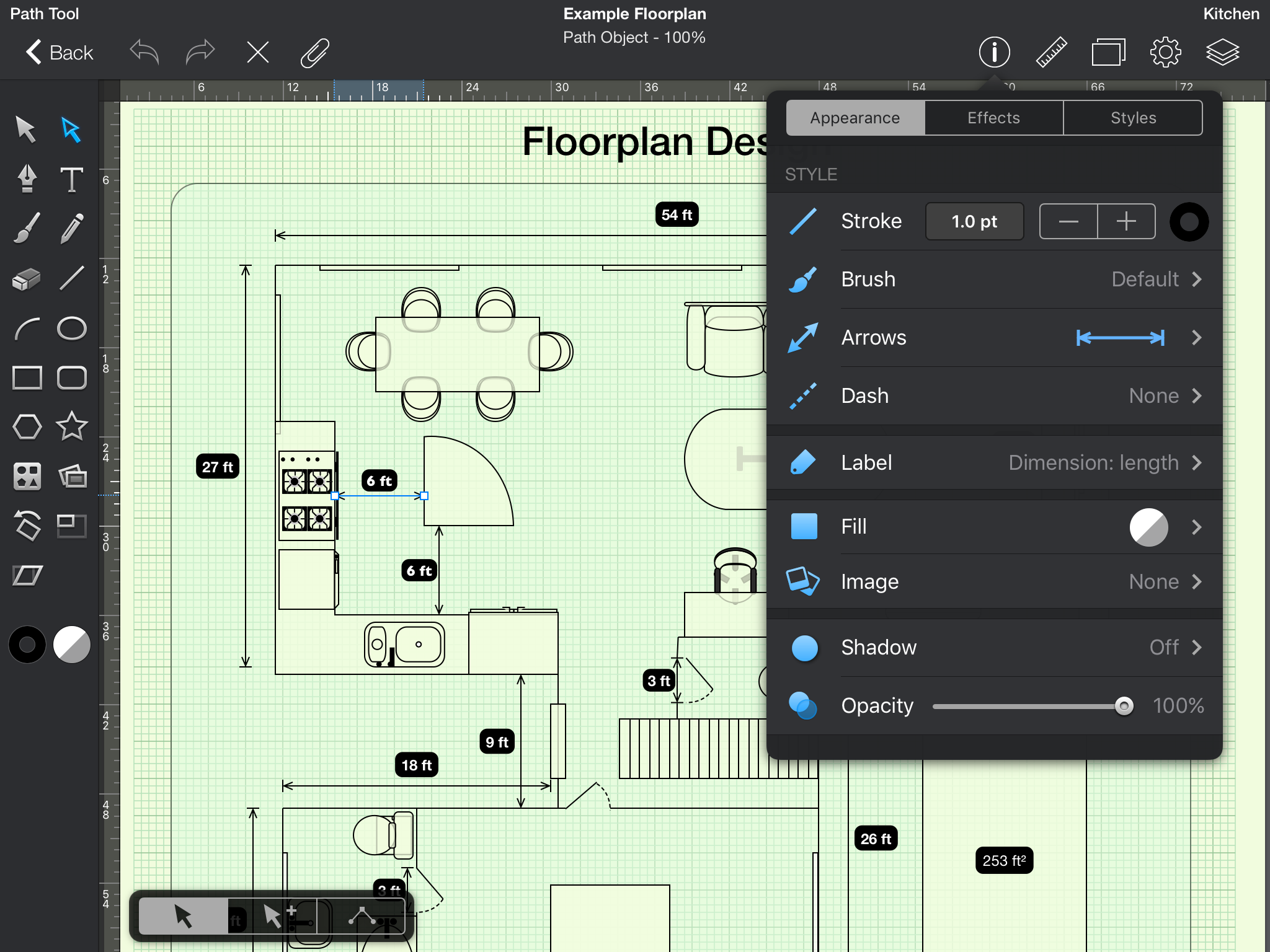Select the Pencil tool
Image resolution: width=1270 pixels, height=952 pixels.
(x=71, y=228)
